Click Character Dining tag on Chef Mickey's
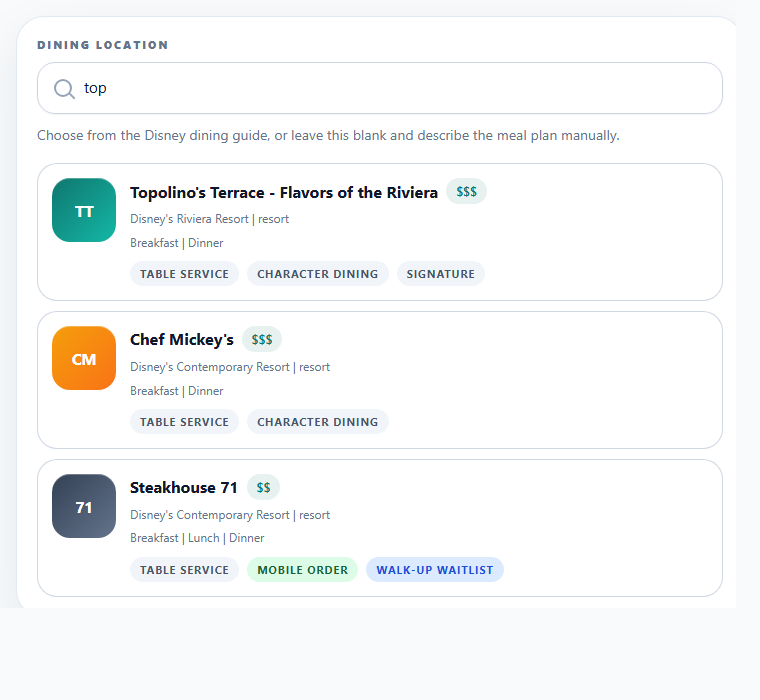 [x=317, y=422]
